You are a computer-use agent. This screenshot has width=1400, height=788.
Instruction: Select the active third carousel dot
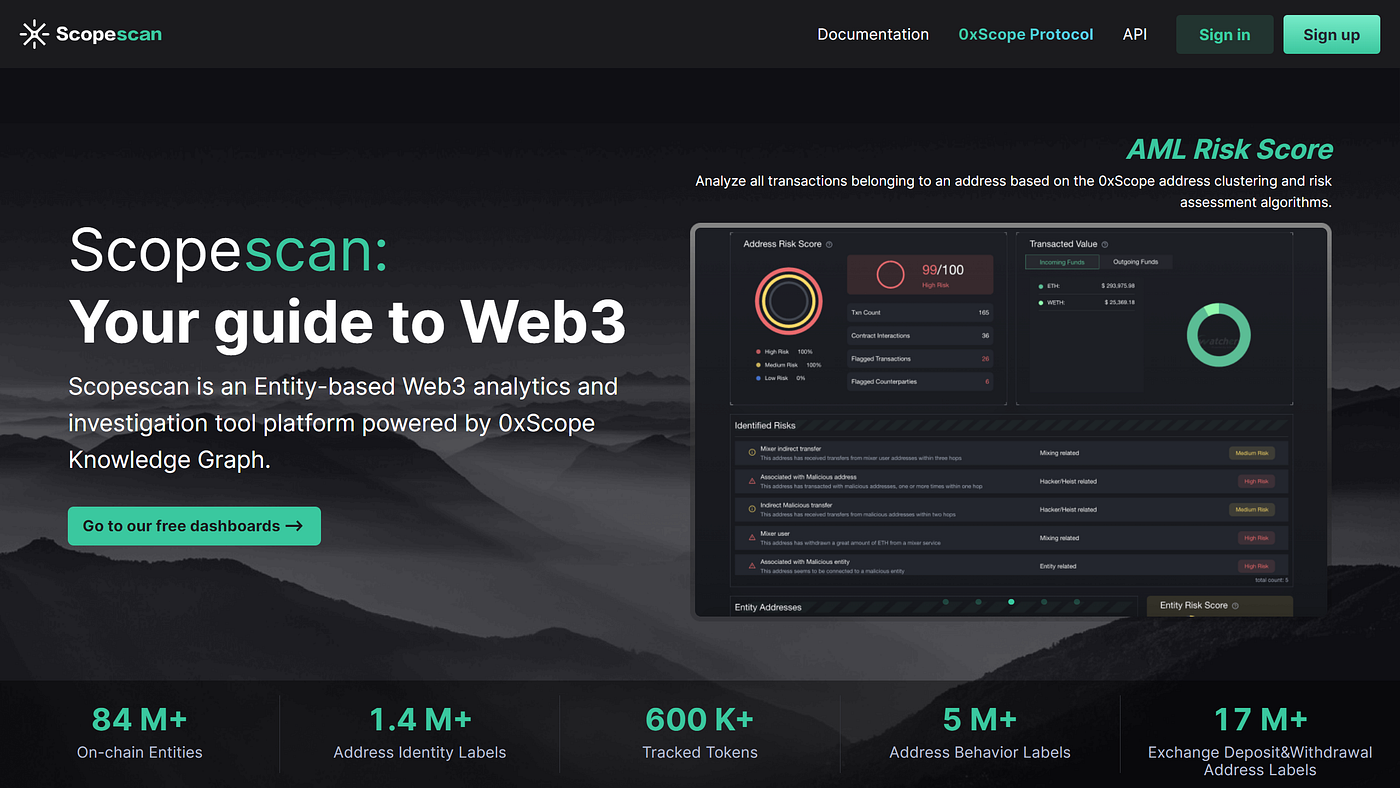(1011, 602)
